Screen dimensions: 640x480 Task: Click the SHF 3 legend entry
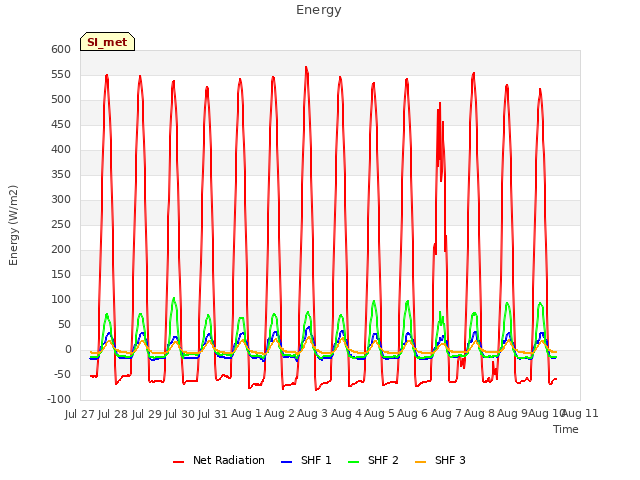(x=440, y=460)
